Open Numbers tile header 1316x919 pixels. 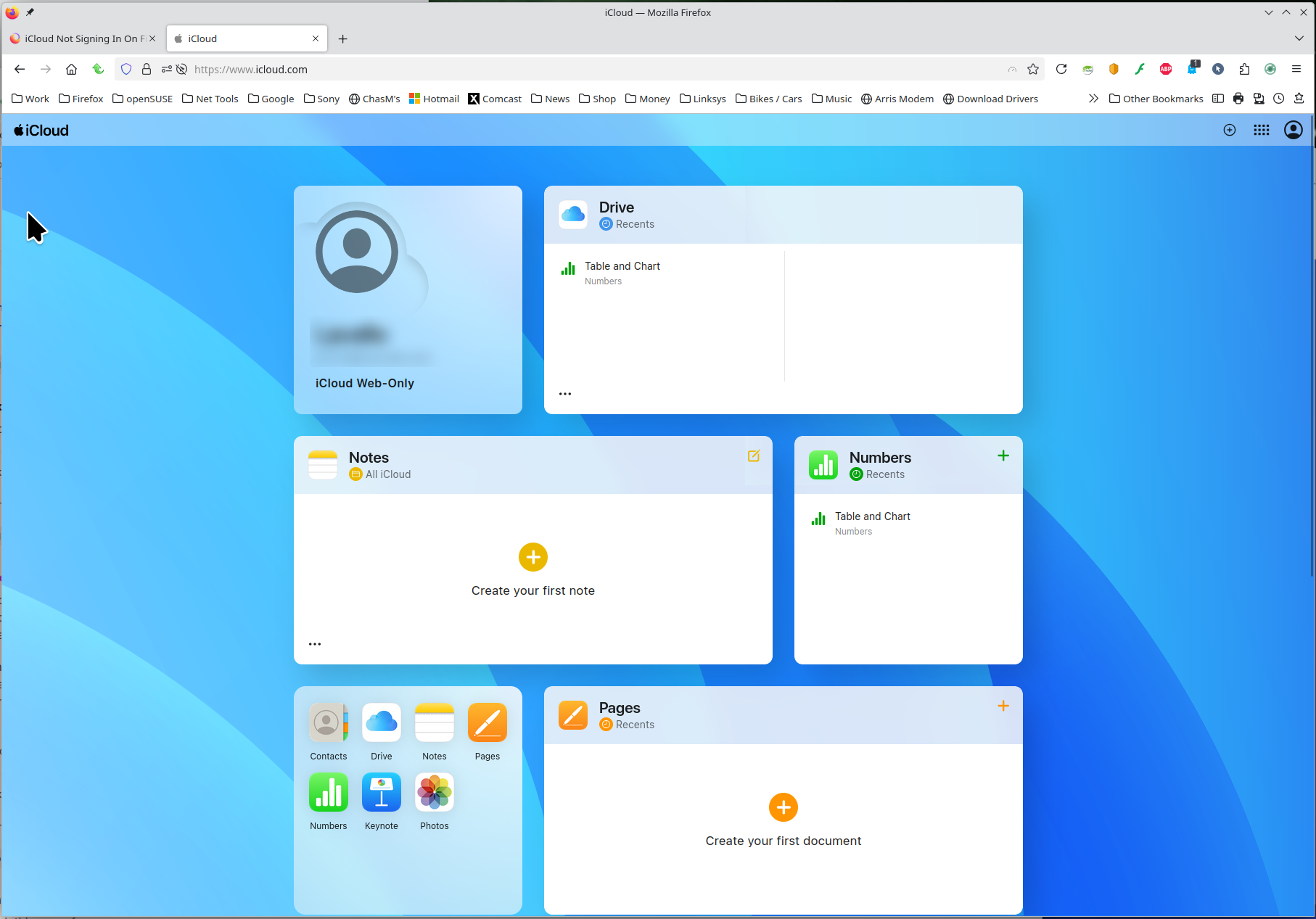click(x=908, y=465)
